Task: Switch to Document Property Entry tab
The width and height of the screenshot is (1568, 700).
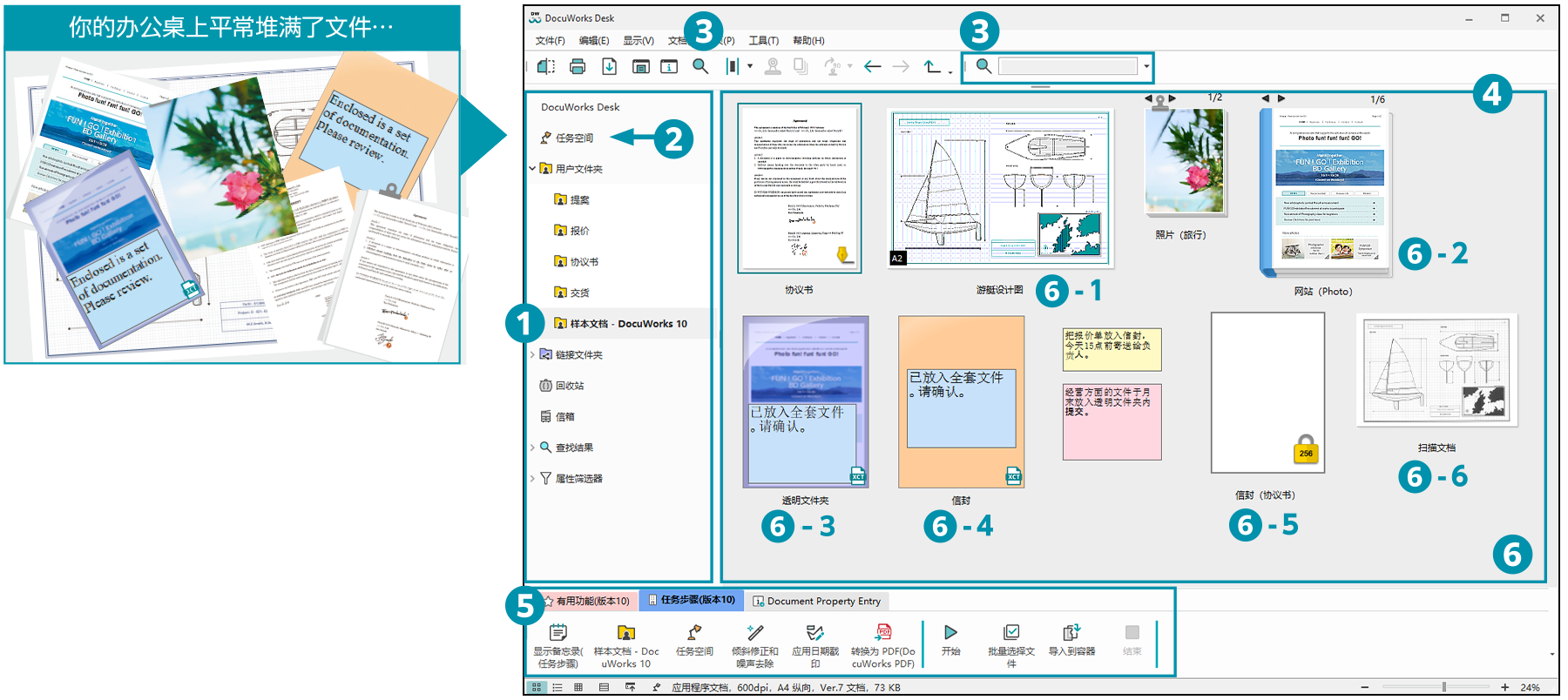Action: [x=817, y=601]
